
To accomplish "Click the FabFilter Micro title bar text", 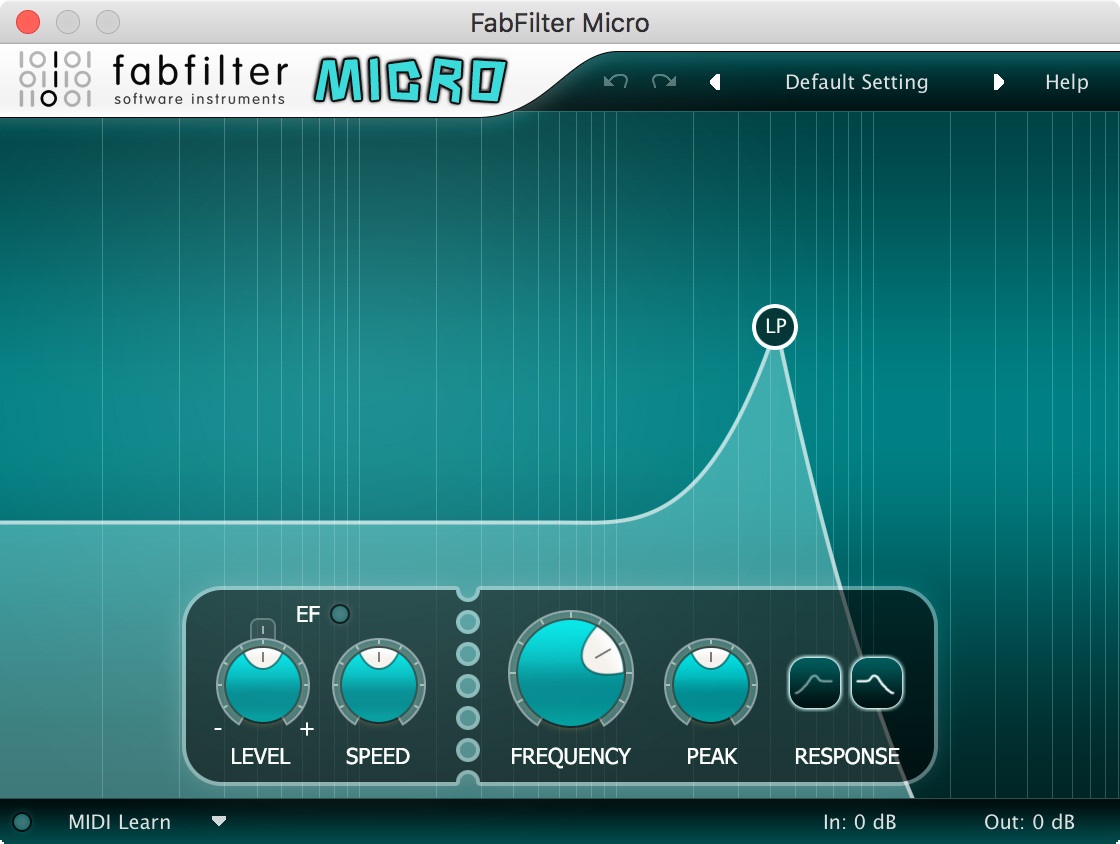I will (560, 22).
